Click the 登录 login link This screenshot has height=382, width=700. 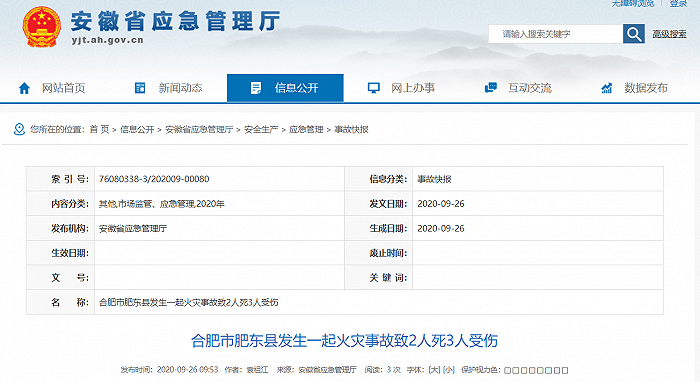click(678, 4)
